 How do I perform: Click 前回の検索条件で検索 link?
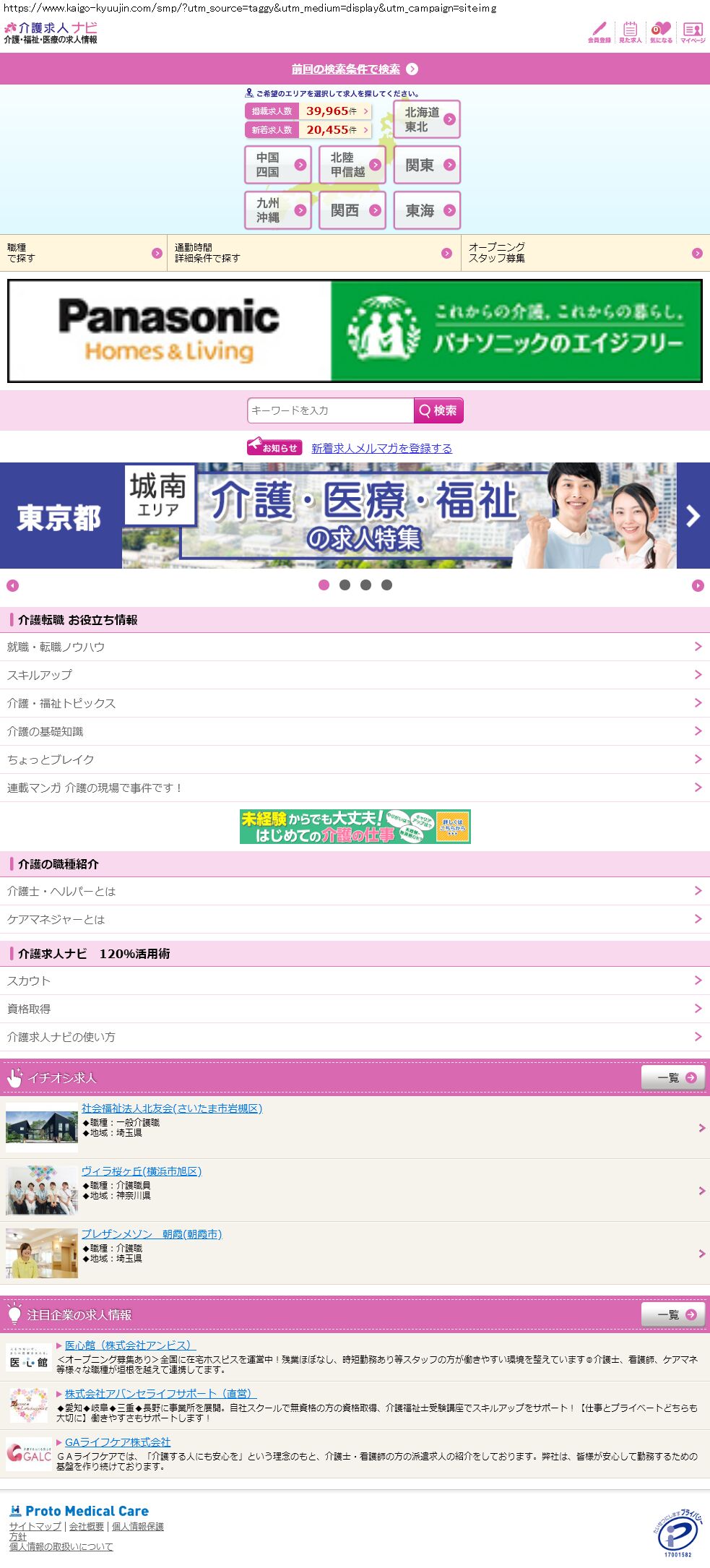(345, 69)
